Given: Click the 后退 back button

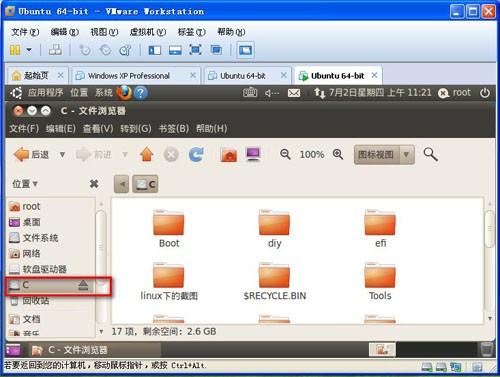Looking at the screenshot, I should point(31,155).
